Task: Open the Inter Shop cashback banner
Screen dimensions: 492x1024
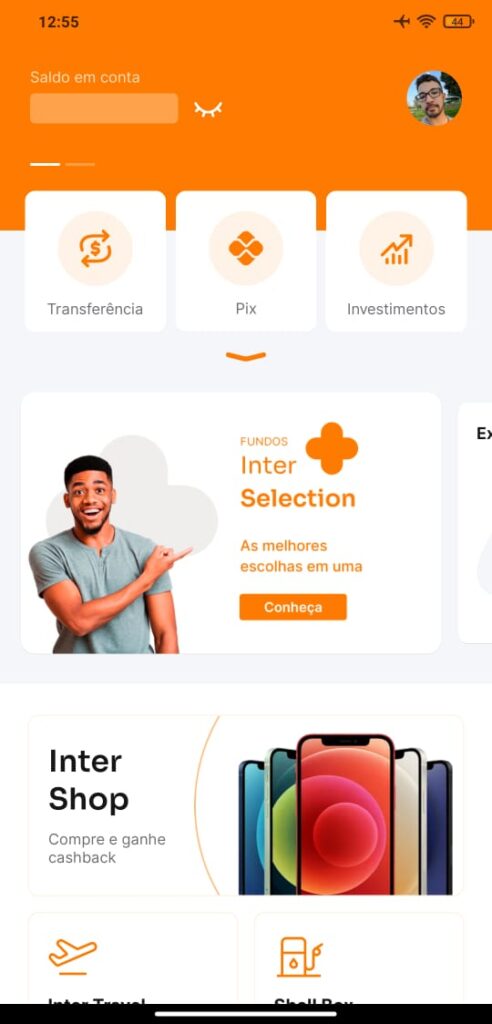Action: pos(246,805)
